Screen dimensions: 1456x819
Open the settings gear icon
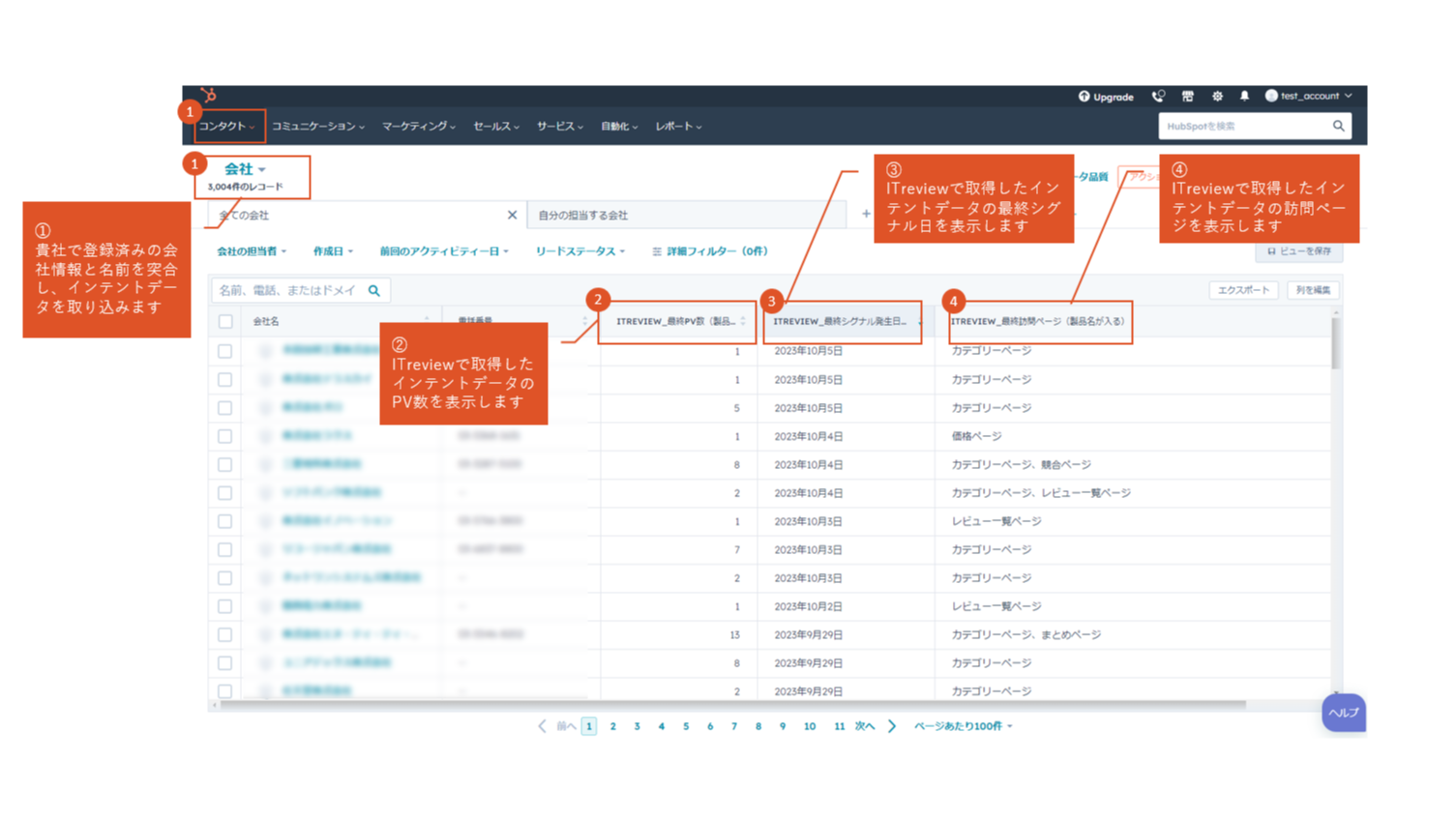1217,96
